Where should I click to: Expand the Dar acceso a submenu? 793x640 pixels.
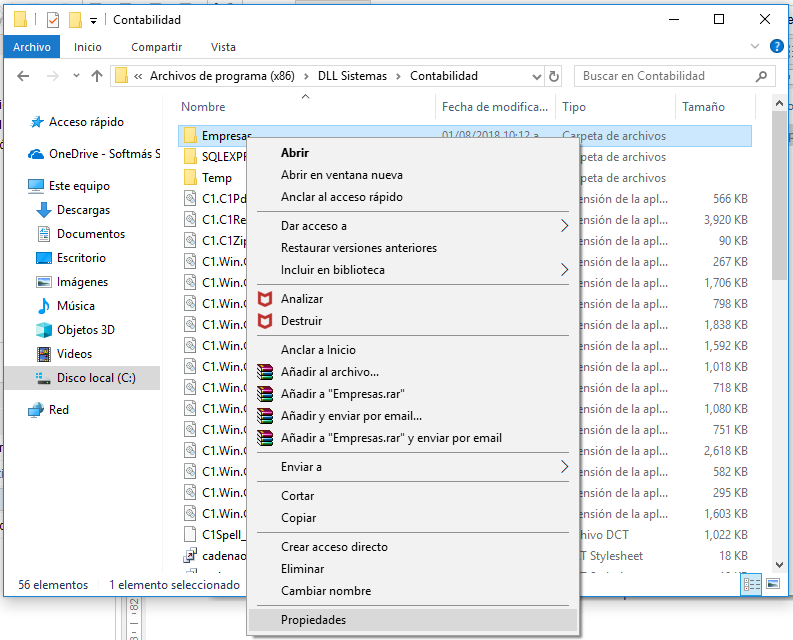(564, 226)
